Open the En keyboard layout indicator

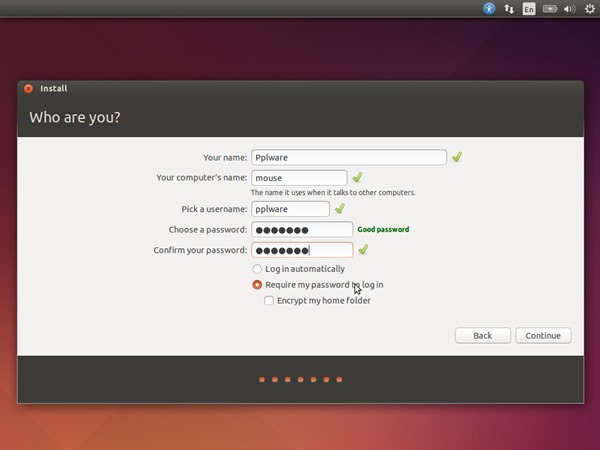pos(529,9)
